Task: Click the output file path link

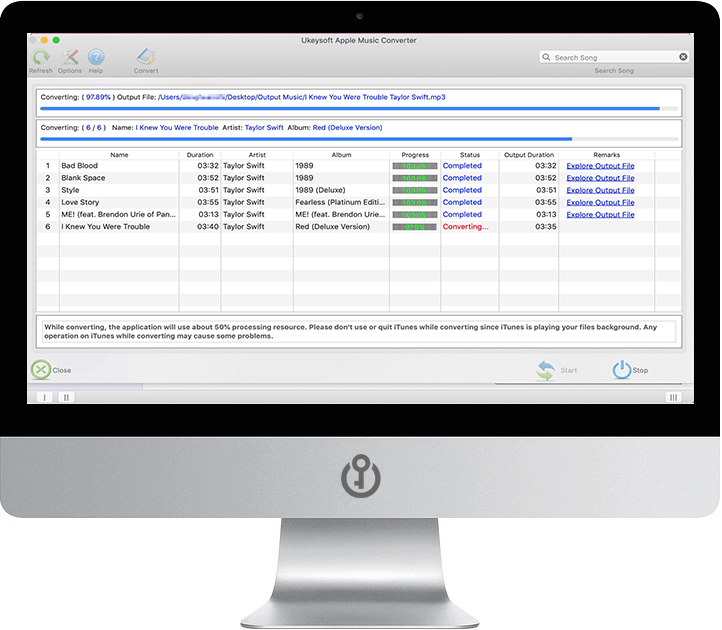Action: (x=302, y=97)
